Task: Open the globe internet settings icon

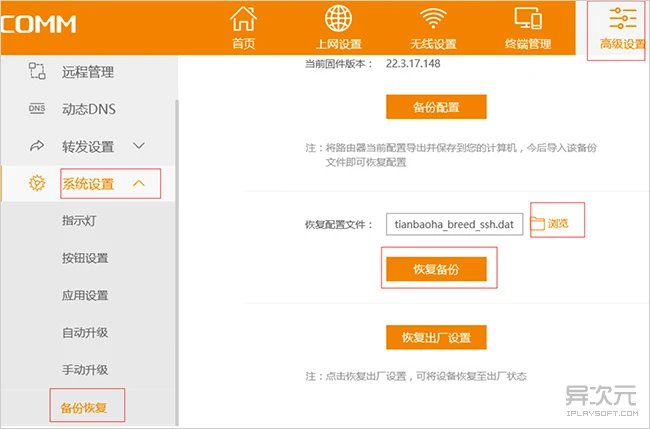Action: (x=340, y=20)
